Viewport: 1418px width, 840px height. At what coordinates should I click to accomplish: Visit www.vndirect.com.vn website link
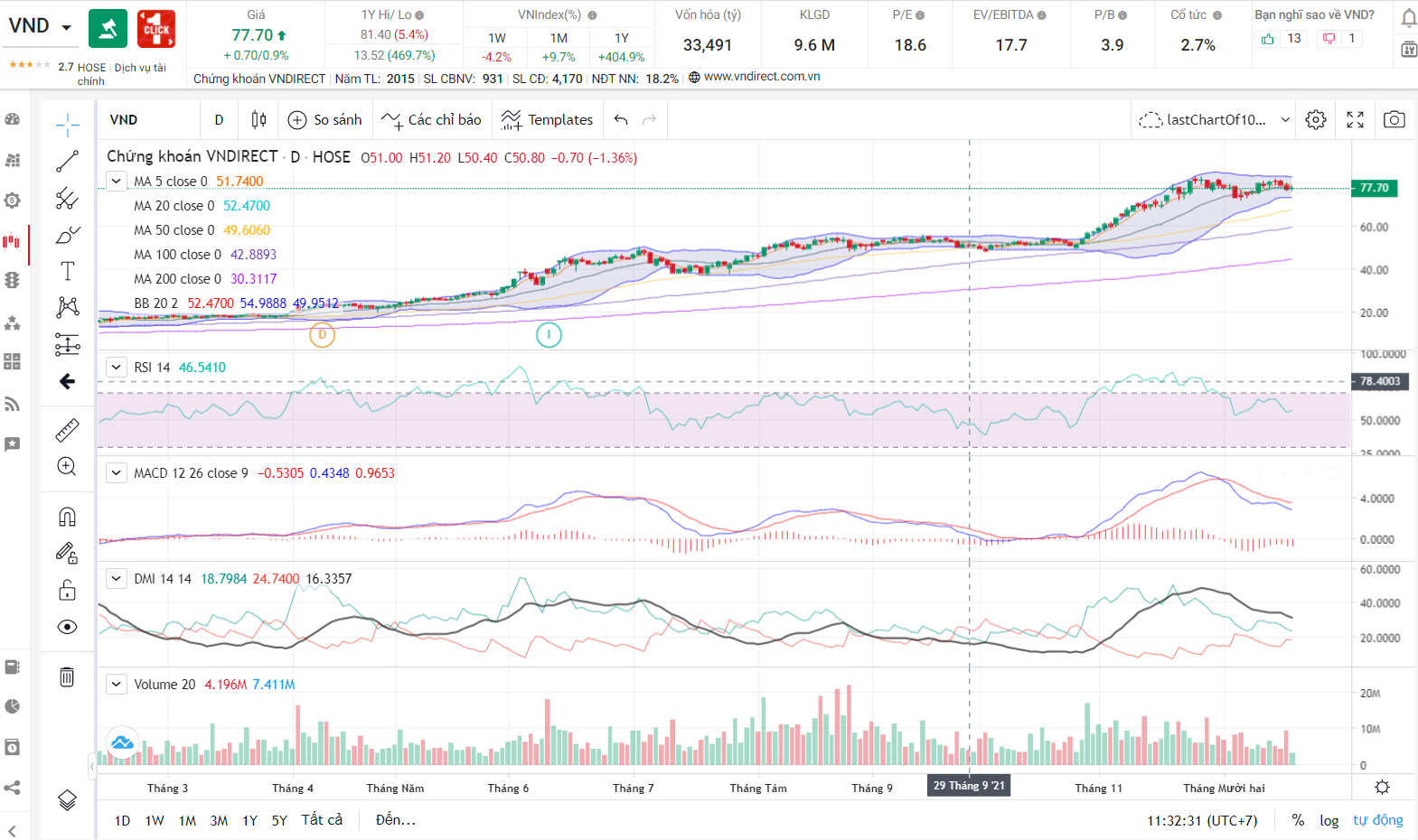click(762, 77)
